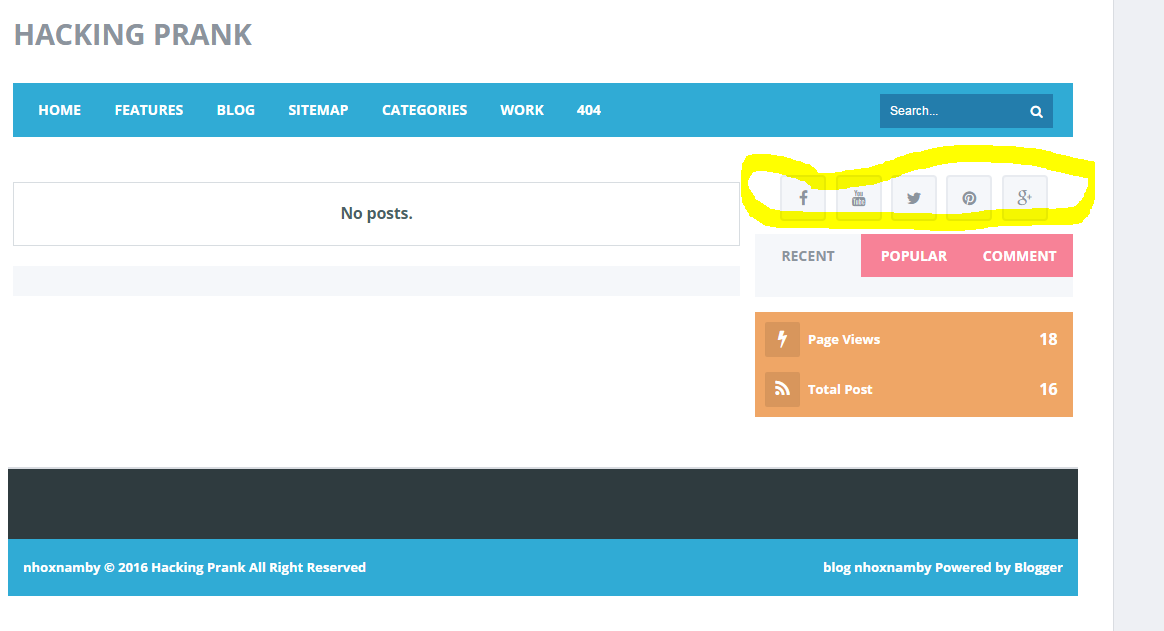The image size is (1164, 631).
Task: Follow the Blogger link in footer
Action: [x=1038, y=568]
